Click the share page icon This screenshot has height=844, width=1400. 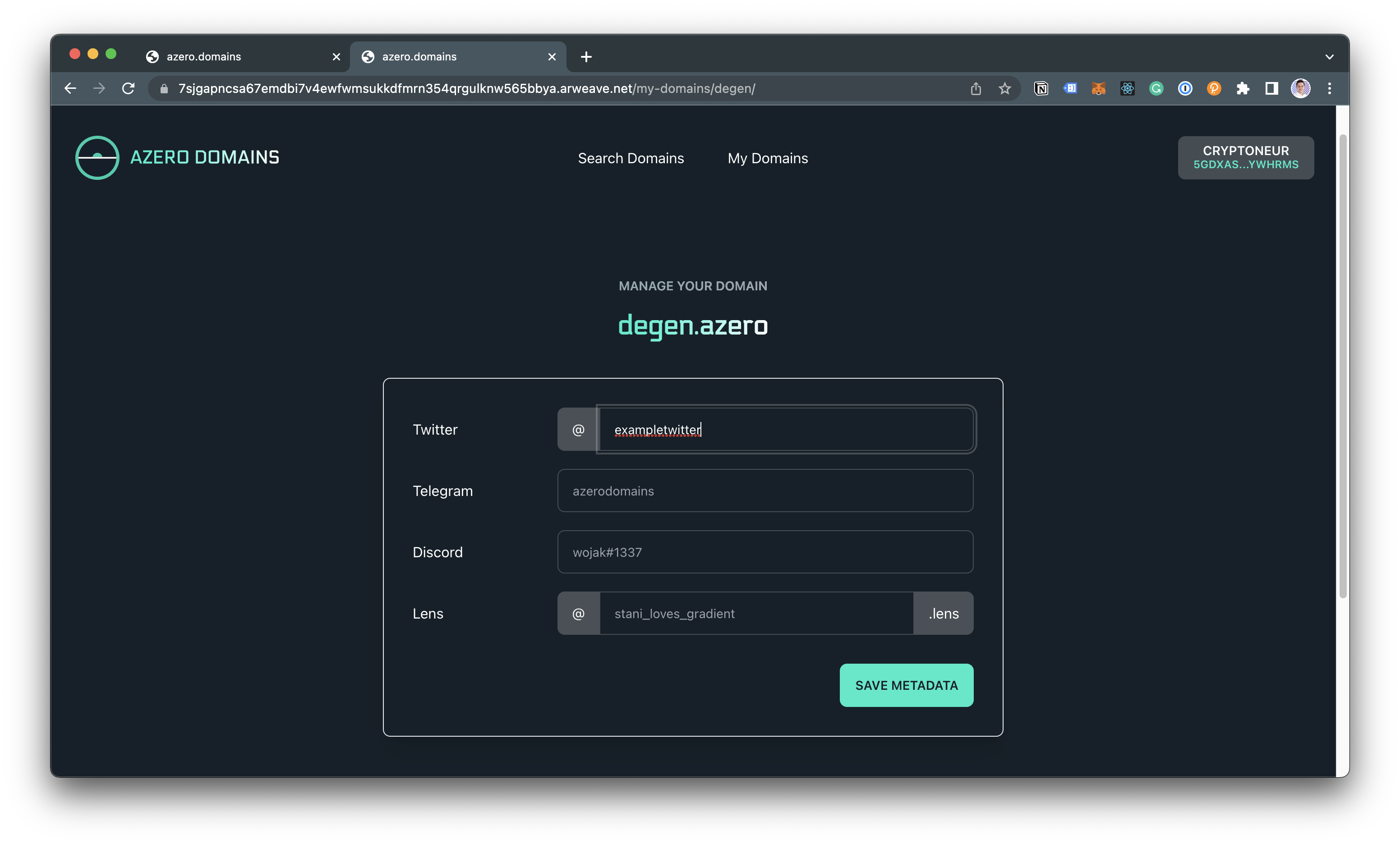(x=976, y=89)
